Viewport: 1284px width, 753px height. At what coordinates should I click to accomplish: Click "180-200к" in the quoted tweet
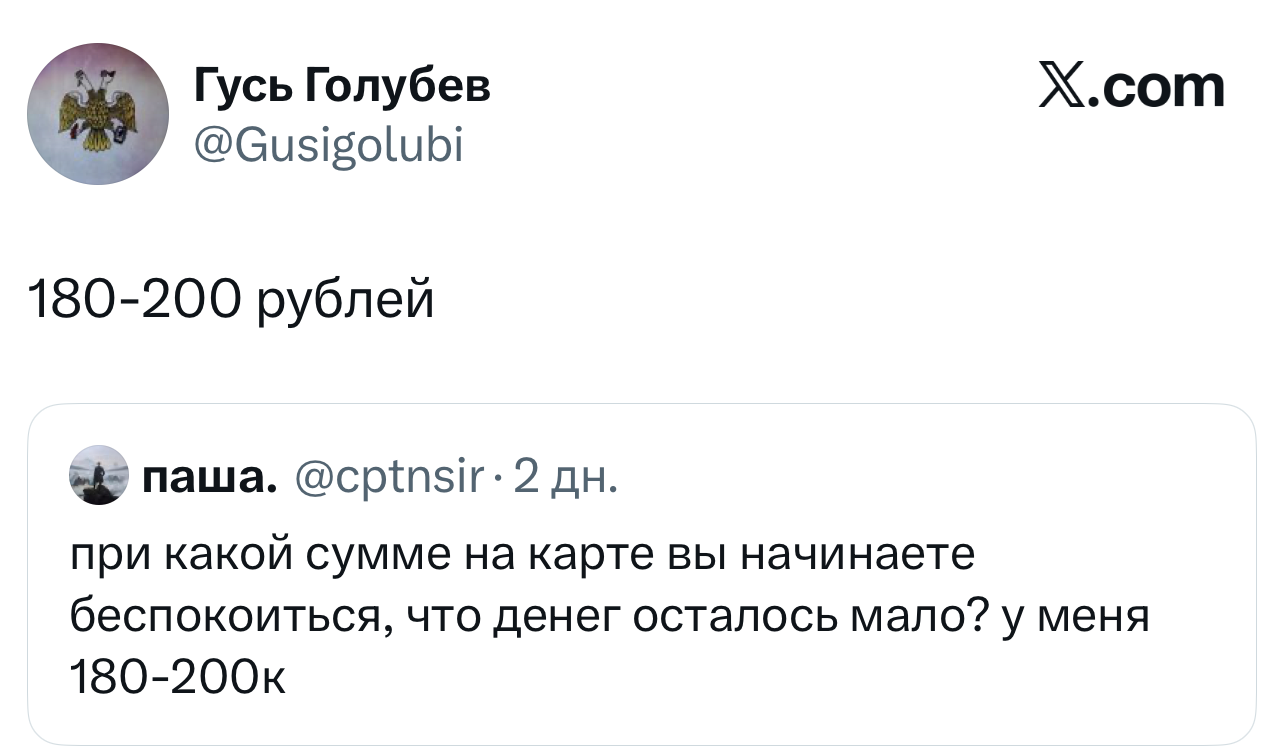(x=178, y=678)
